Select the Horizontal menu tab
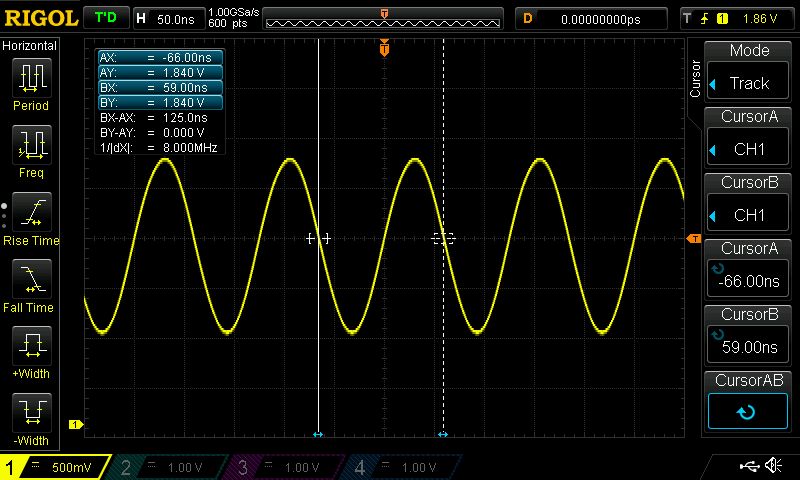Image resolution: width=800 pixels, height=480 pixels. coord(30,46)
